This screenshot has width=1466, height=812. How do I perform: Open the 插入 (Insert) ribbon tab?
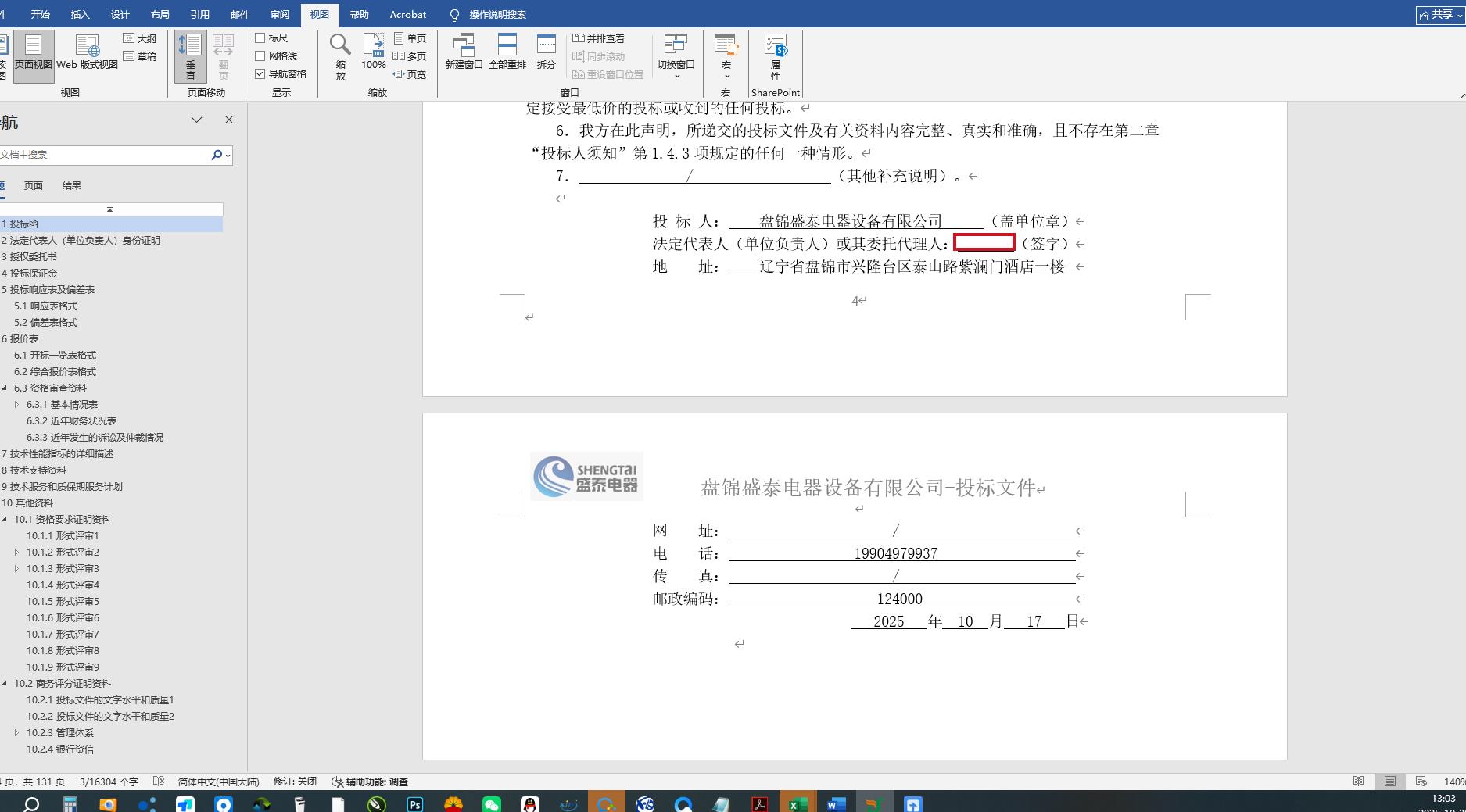(x=81, y=15)
